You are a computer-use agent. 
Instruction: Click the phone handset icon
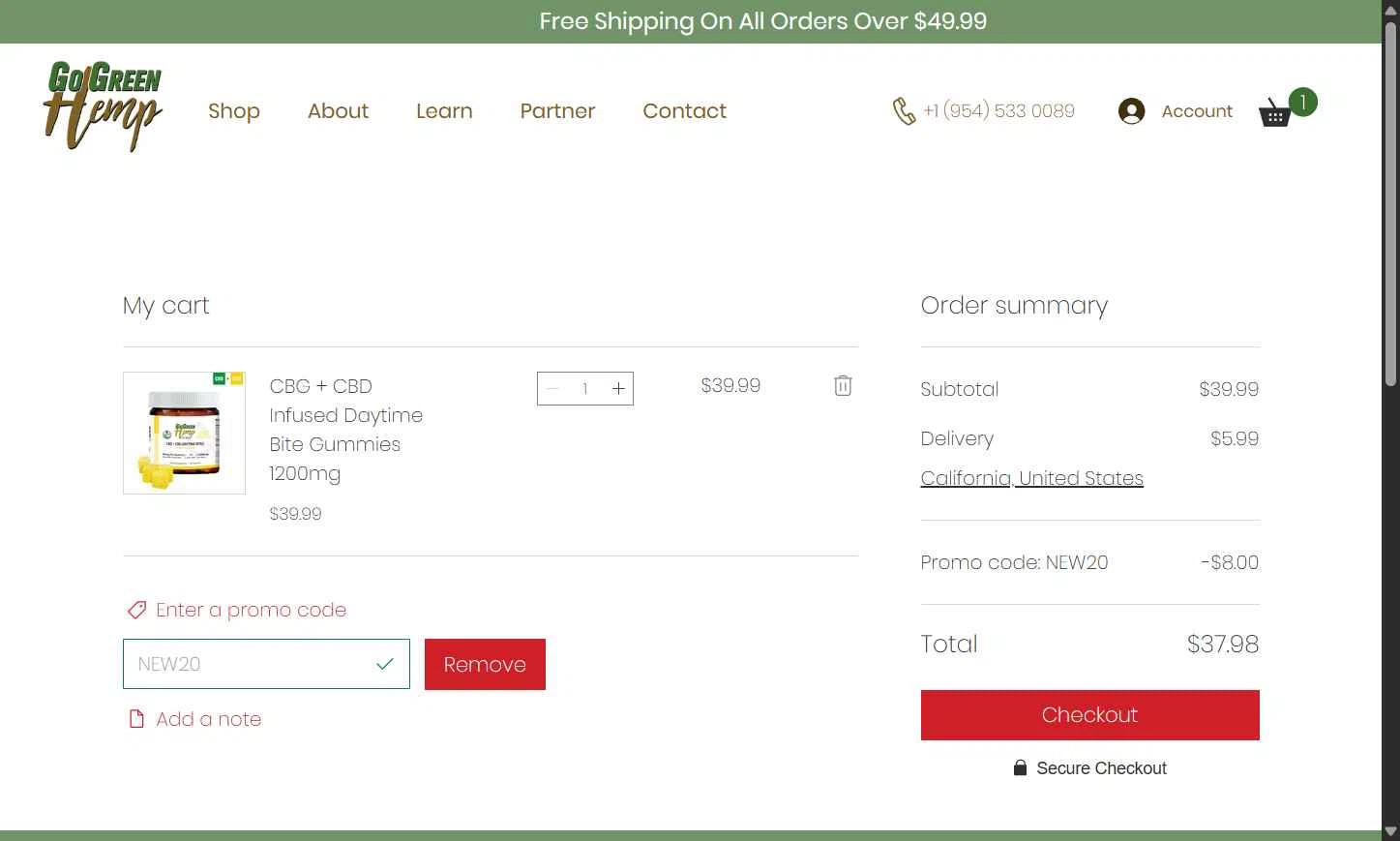click(904, 111)
